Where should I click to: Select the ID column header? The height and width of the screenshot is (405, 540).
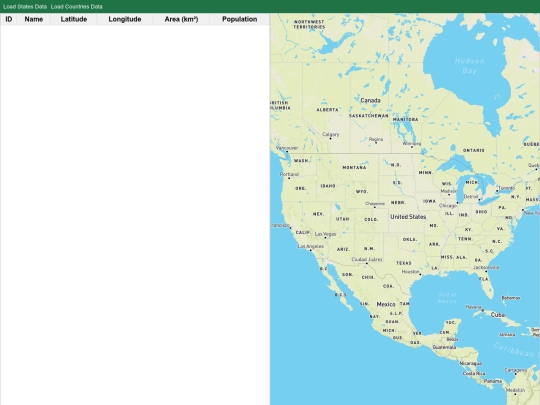click(9, 19)
